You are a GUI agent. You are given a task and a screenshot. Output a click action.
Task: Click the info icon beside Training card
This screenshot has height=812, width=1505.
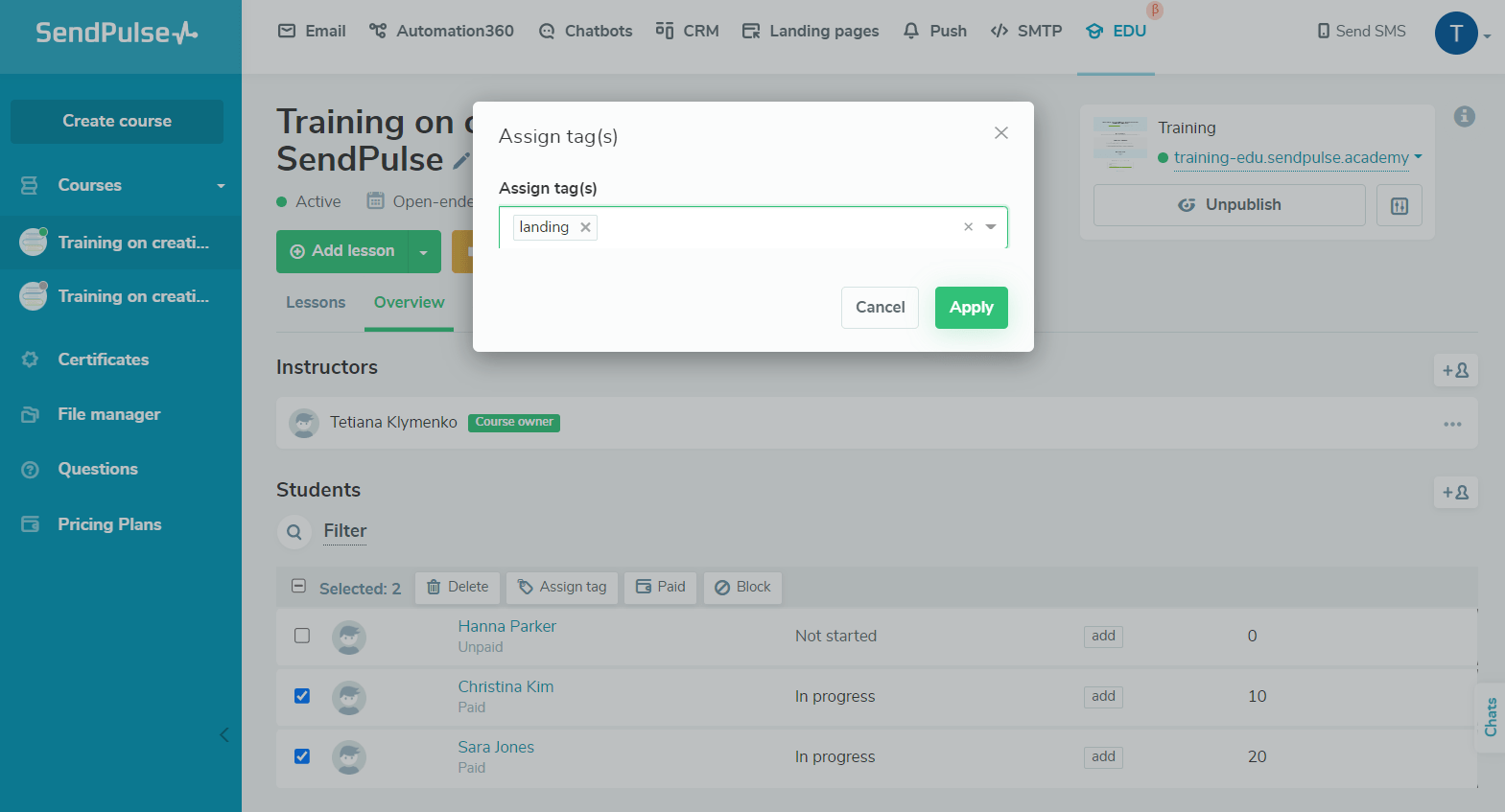pyautogui.click(x=1464, y=116)
